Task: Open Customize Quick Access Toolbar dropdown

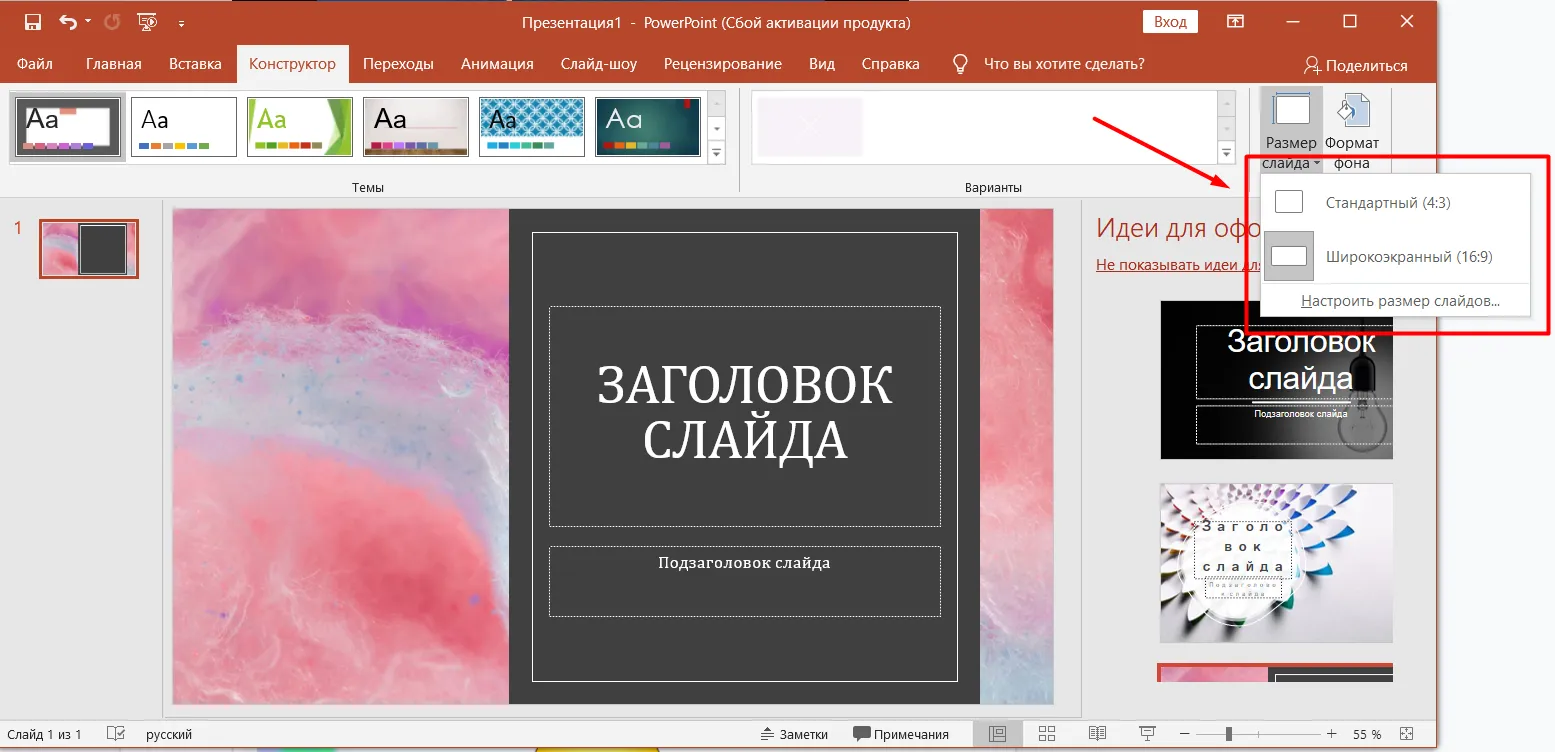Action: (x=181, y=22)
